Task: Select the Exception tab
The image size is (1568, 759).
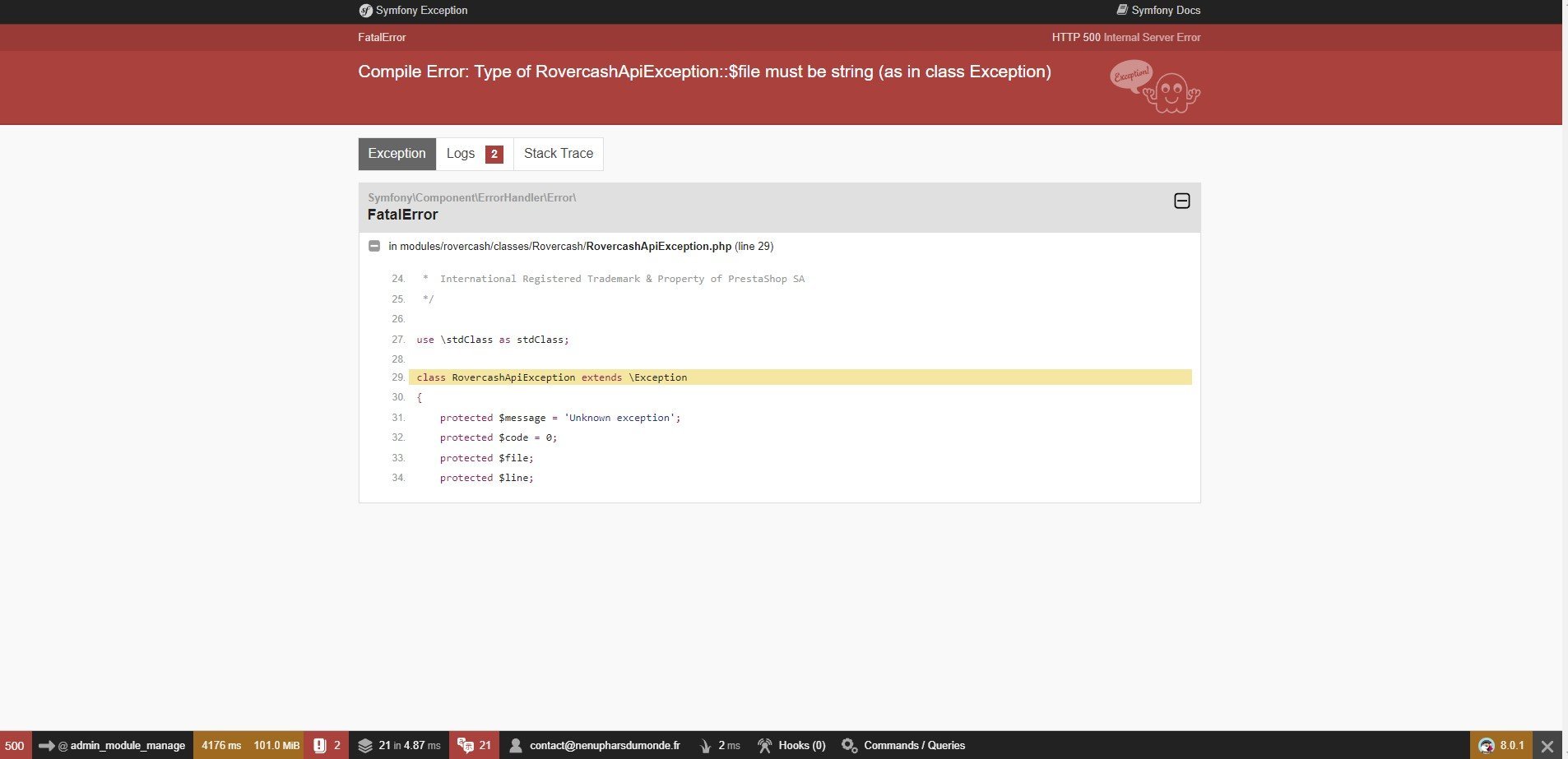Action: [397, 154]
